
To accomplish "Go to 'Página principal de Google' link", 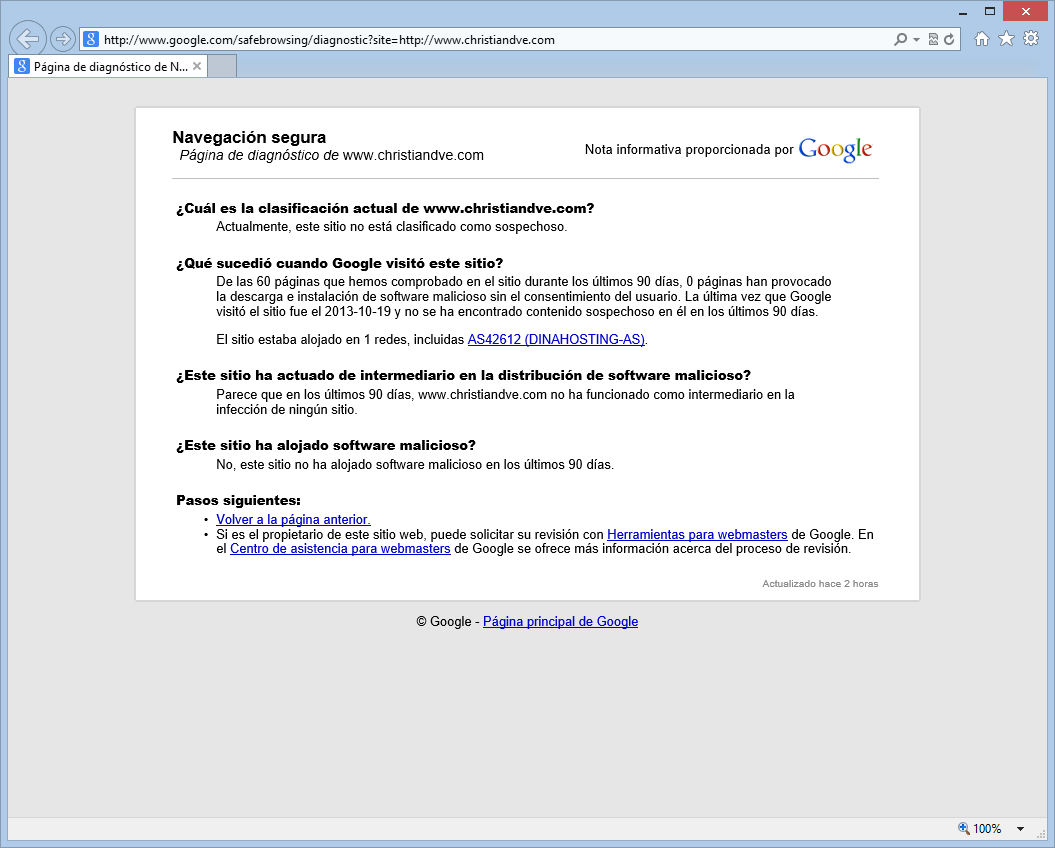I will pos(560,622).
